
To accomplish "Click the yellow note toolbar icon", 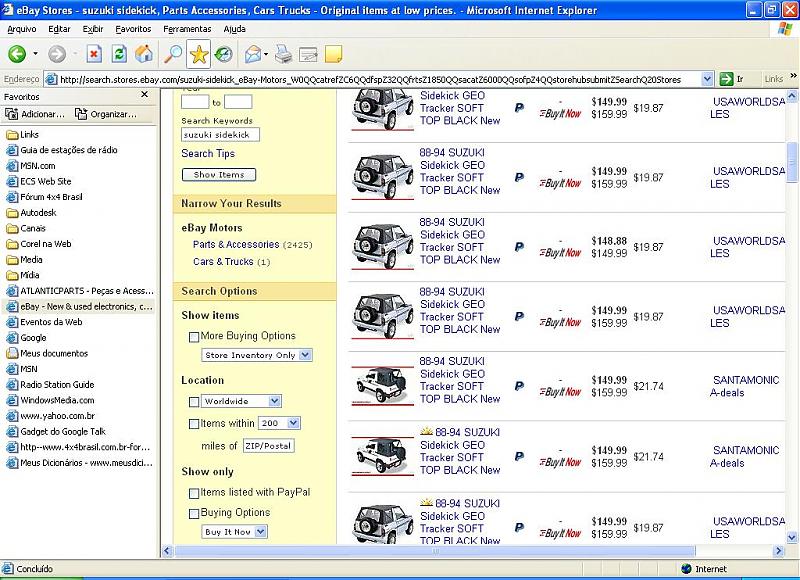I will 333,54.
